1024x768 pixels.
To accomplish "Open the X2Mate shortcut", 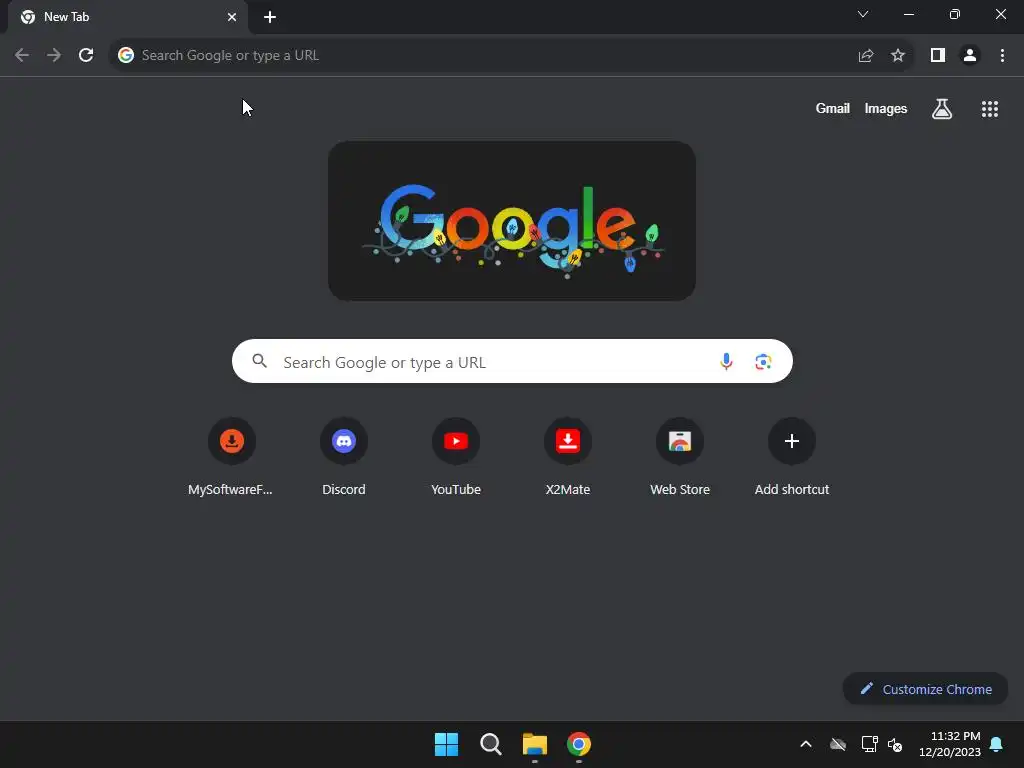I will tap(568, 457).
